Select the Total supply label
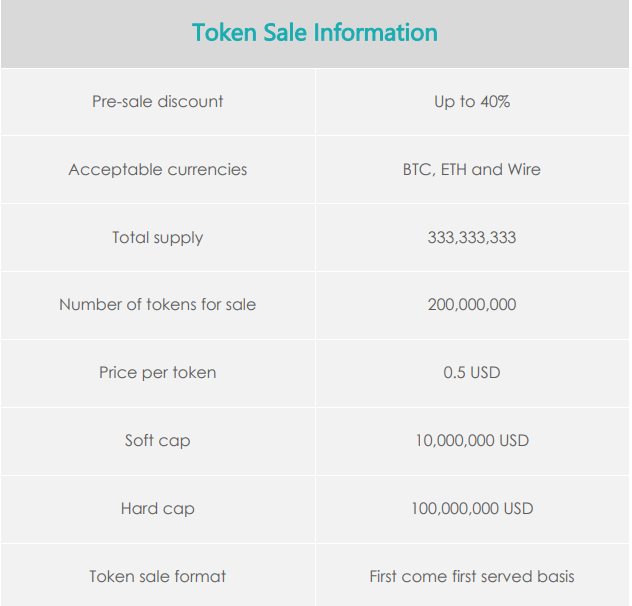 pos(158,238)
